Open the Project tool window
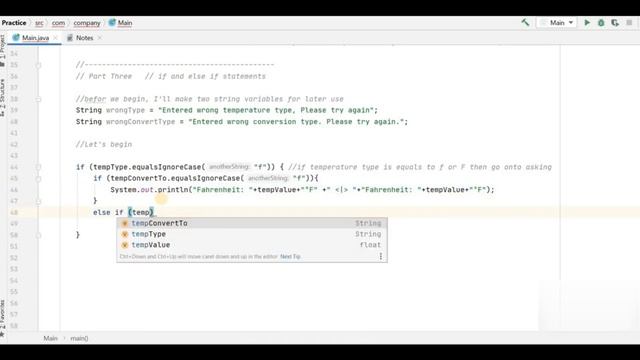Viewport: 640px width, 360px height. coord(3,51)
